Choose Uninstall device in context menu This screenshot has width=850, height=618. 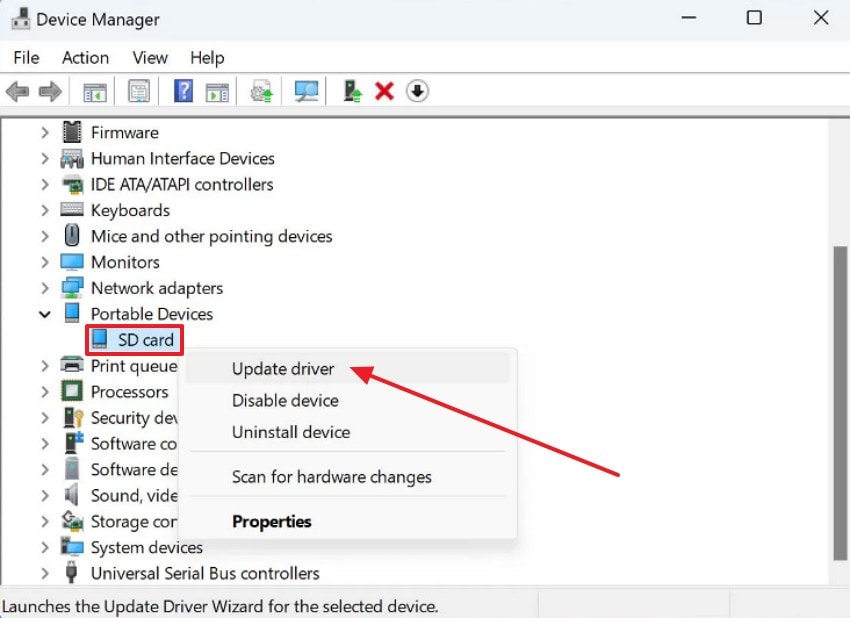pyautogui.click(x=347, y=432)
